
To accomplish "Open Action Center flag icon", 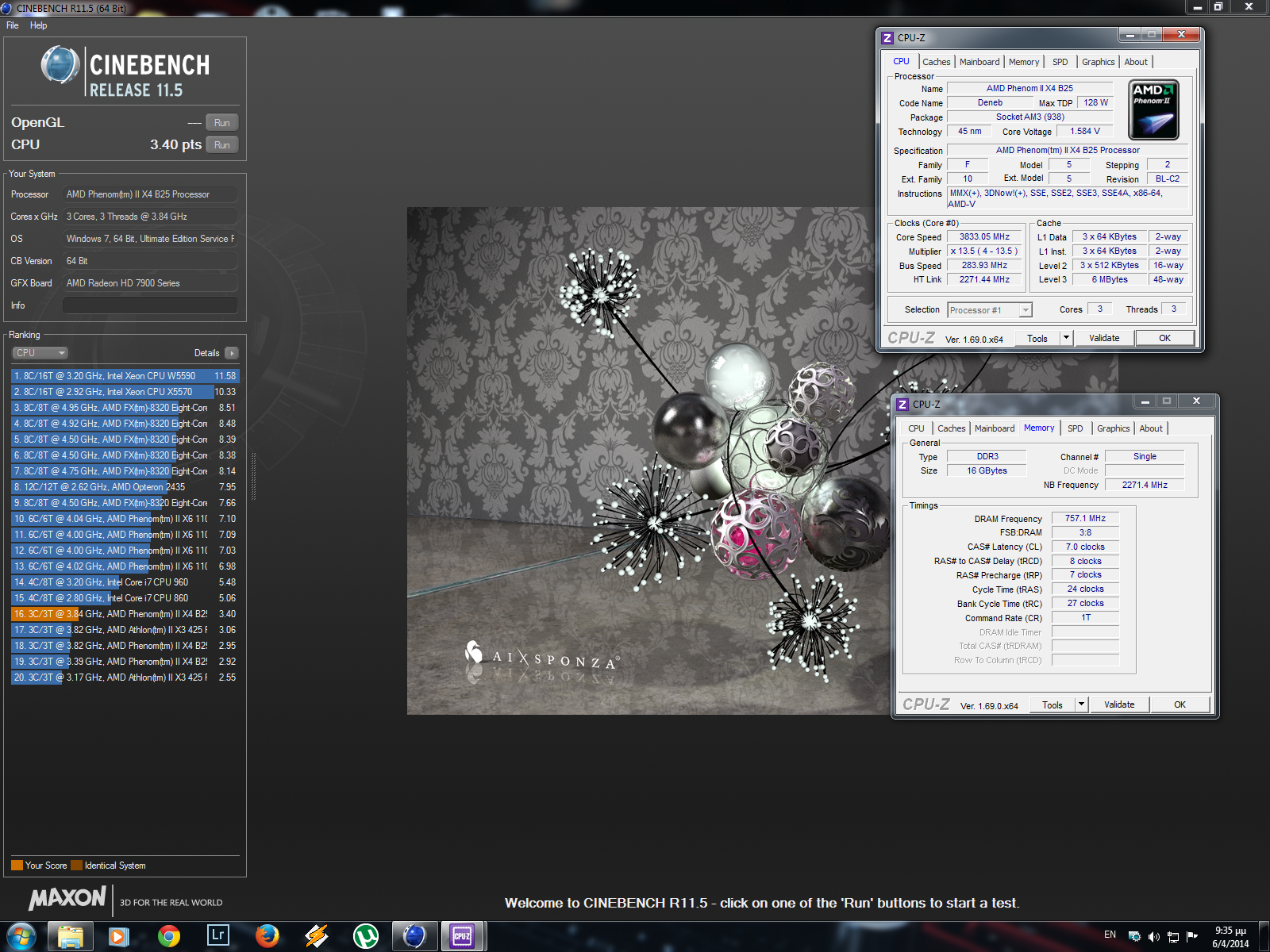I will pyautogui.click(x=1191, y=936).
